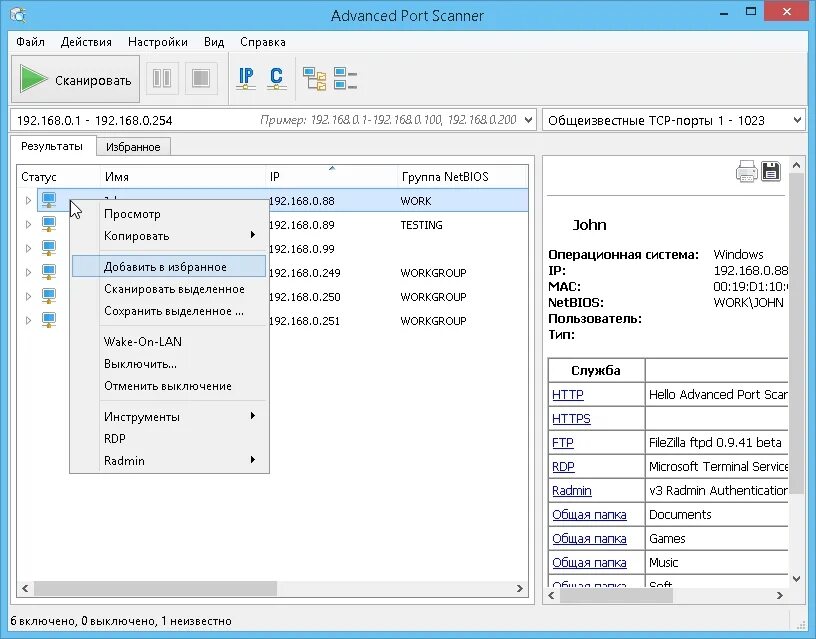Open the IP range history dropdown
This screenshot has width=816, height=639.
(528, 120)
